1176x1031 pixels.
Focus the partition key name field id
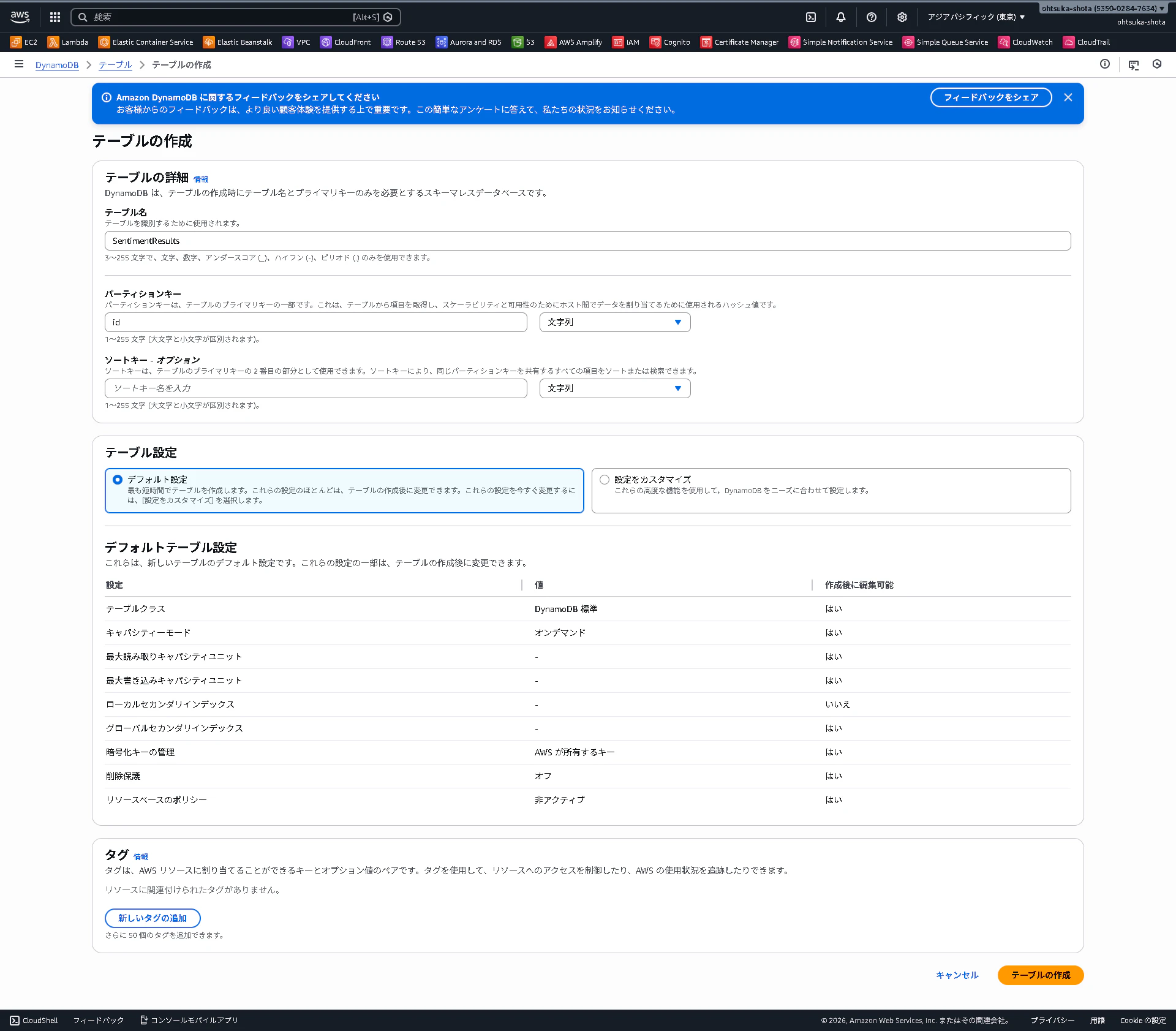[316, 322]
